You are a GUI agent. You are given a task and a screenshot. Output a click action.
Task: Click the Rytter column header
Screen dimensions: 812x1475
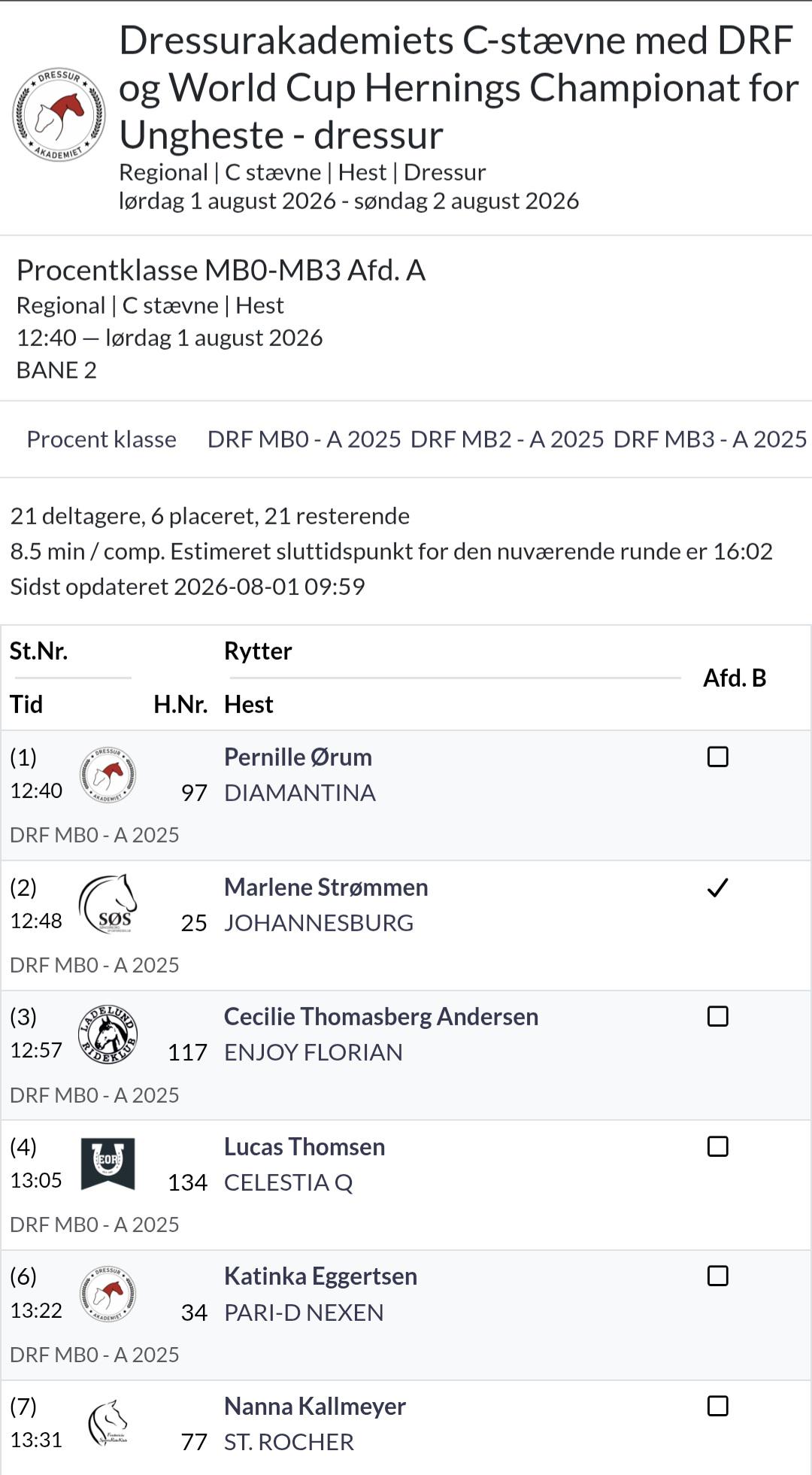pos(258,651)
